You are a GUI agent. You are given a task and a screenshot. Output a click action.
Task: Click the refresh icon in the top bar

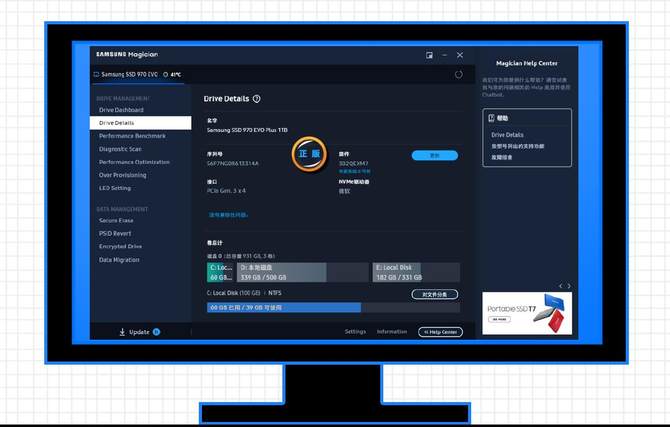coord(459,74)
